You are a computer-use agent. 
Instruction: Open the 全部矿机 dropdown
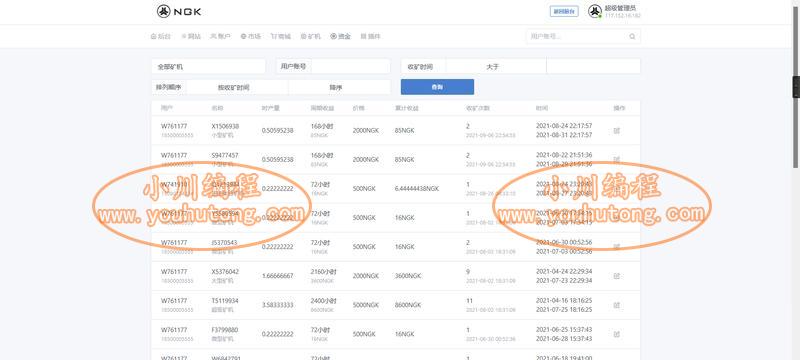(208, 66)
